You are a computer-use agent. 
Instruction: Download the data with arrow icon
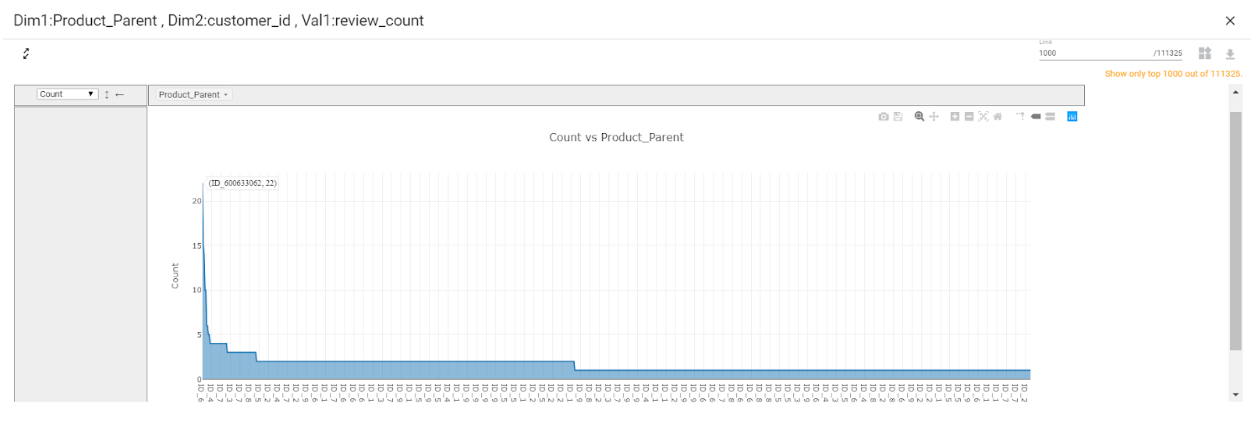[1231, 54]
